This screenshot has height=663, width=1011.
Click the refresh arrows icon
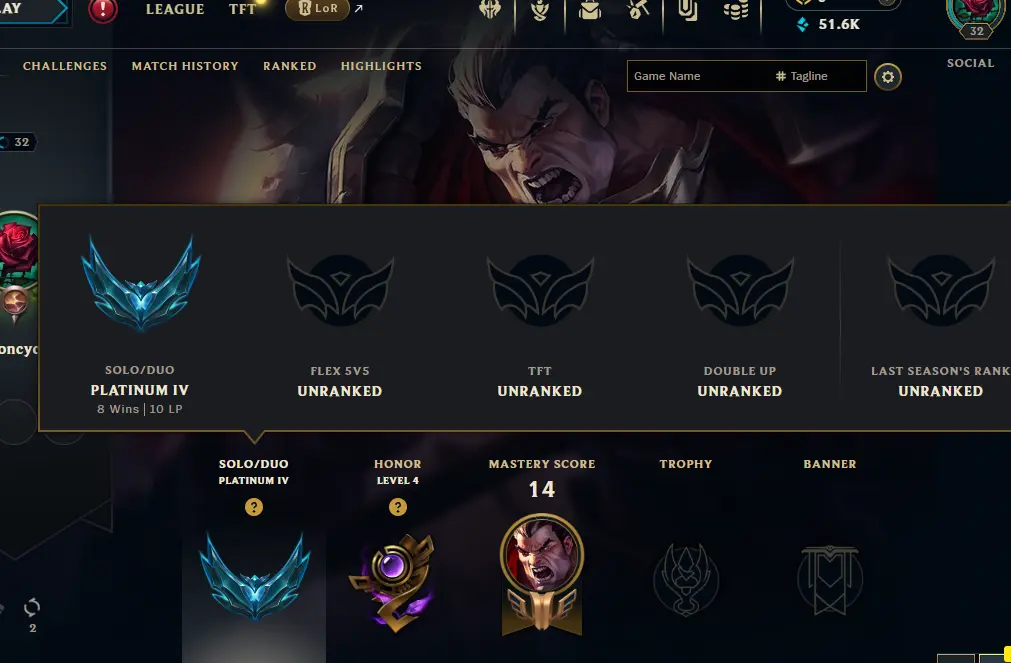coord(32,608)
